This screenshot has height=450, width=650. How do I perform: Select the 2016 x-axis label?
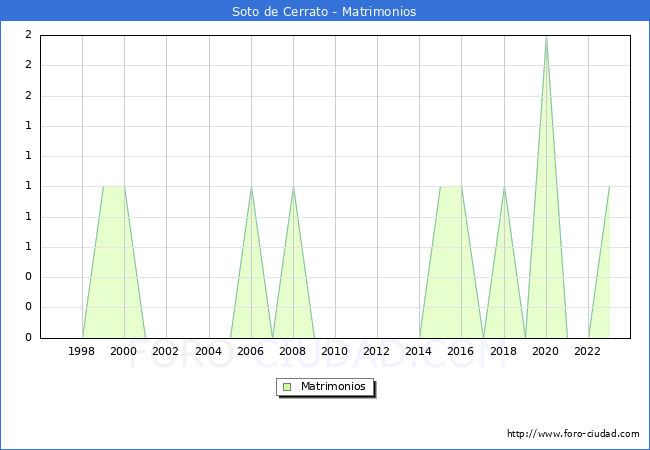click(461, 351)
